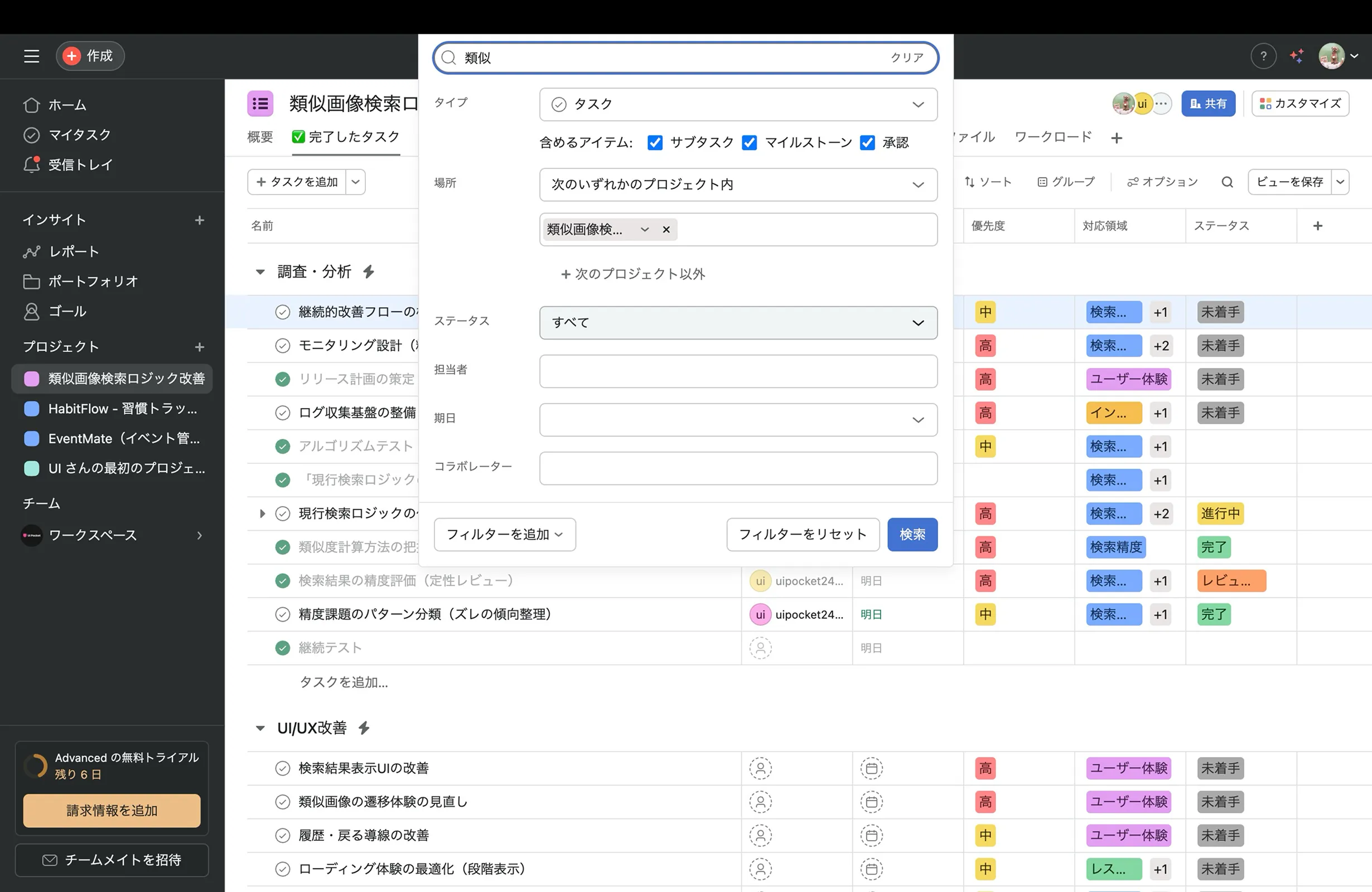The image size is (1372, 892).
Task: Collapse UI/UX改善 section
Action: click(260, 728)
